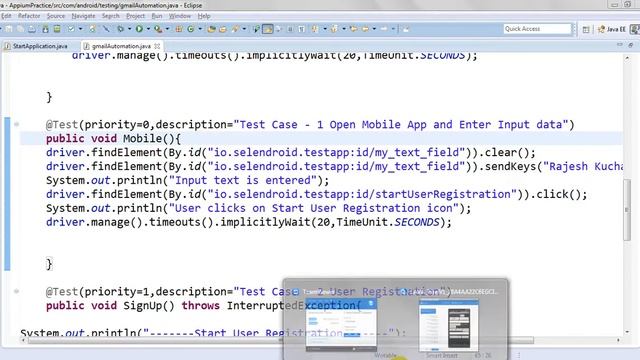This screenshot has width=640, height=360.
Task: Select the gmailAutomation.java editor tab
Action: [121, 46]
